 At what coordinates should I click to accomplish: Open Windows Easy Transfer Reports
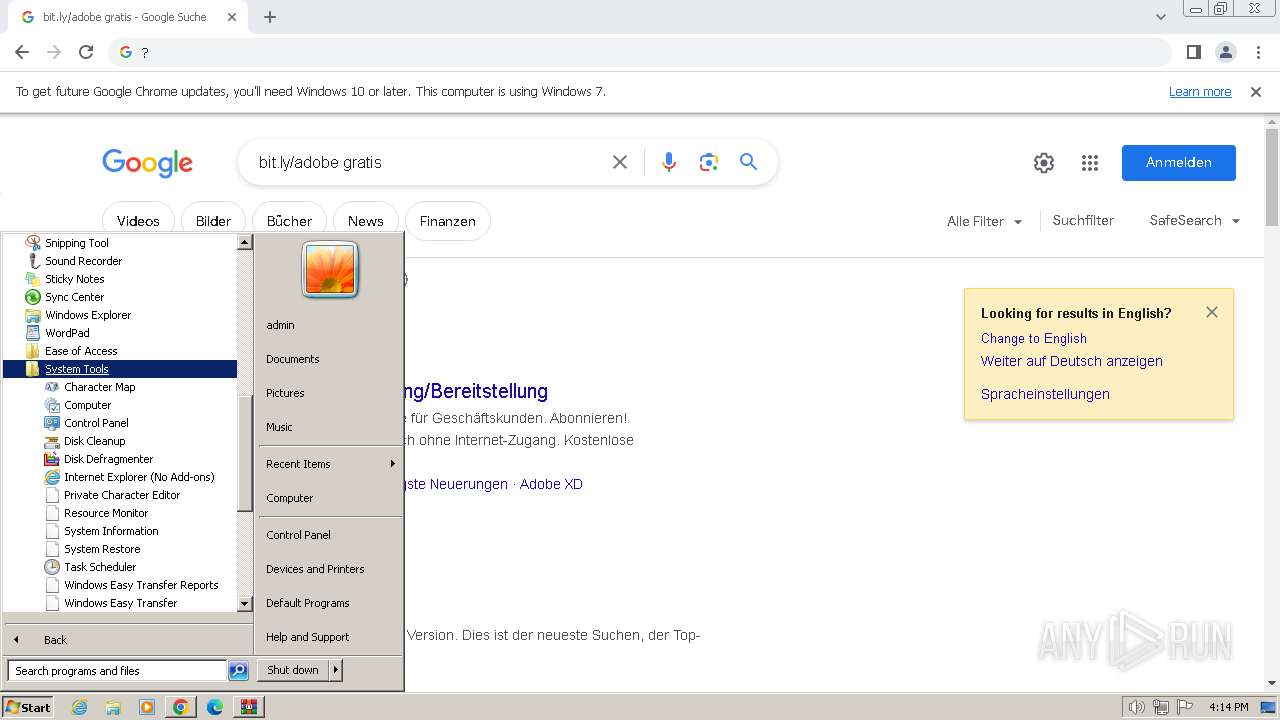point(141,585)
